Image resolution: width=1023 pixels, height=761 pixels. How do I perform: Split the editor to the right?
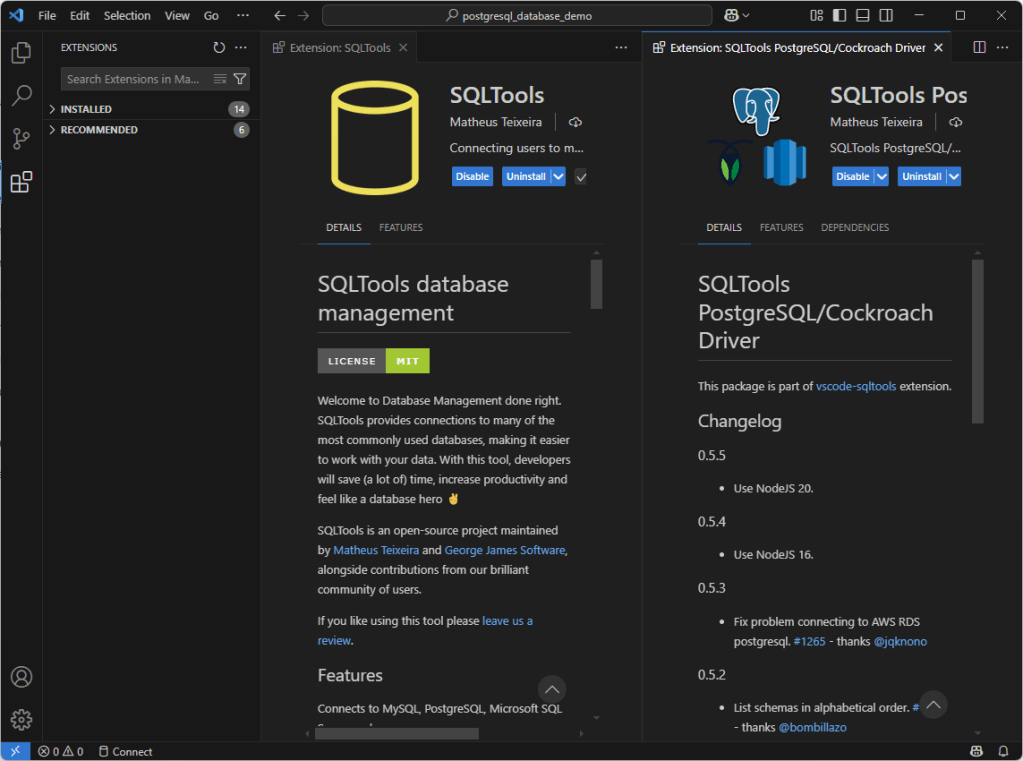[979, 47]
